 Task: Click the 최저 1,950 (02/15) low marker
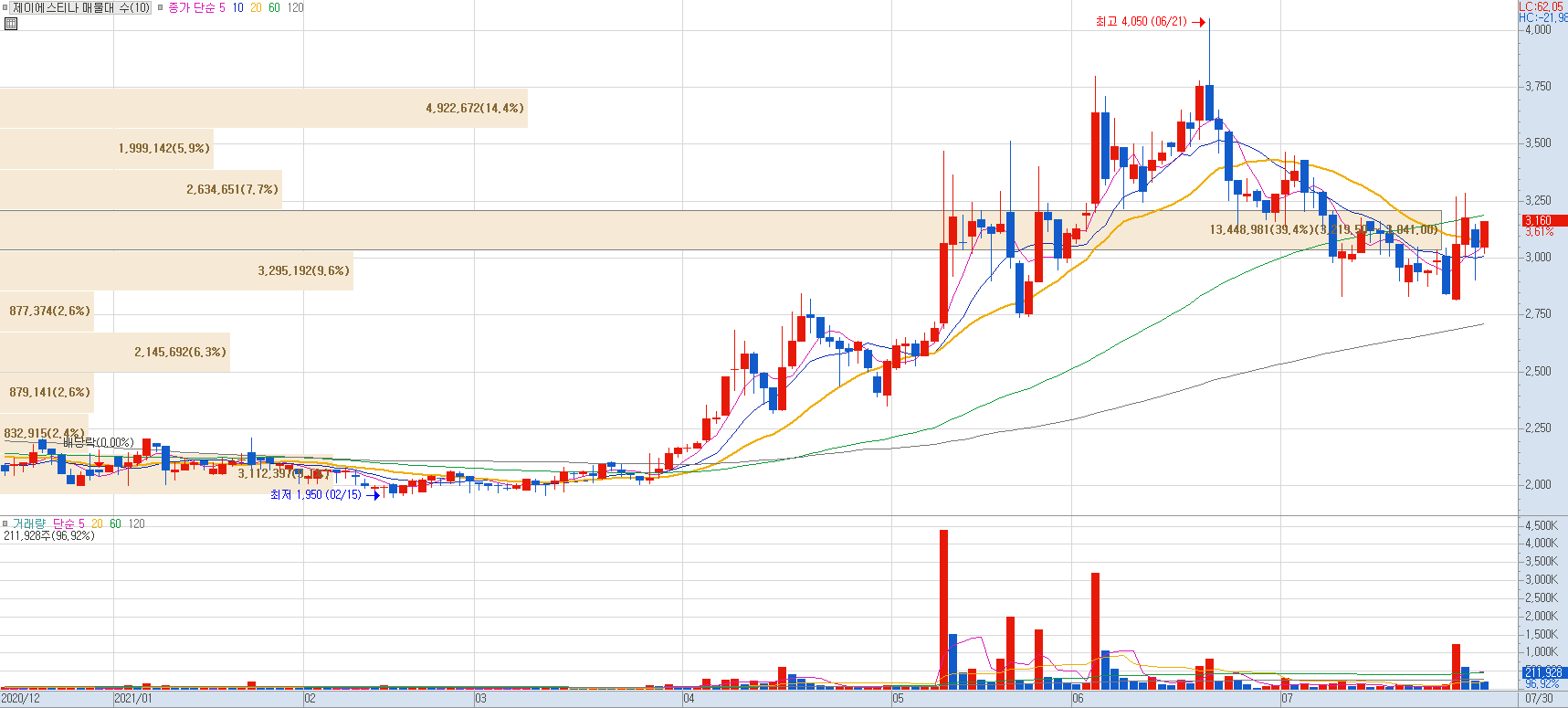pyautogui.click(x=324, y=494)
